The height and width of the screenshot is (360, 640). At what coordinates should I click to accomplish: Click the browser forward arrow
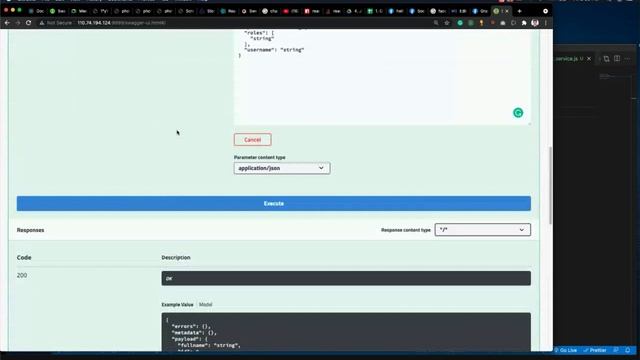point(18,23)
